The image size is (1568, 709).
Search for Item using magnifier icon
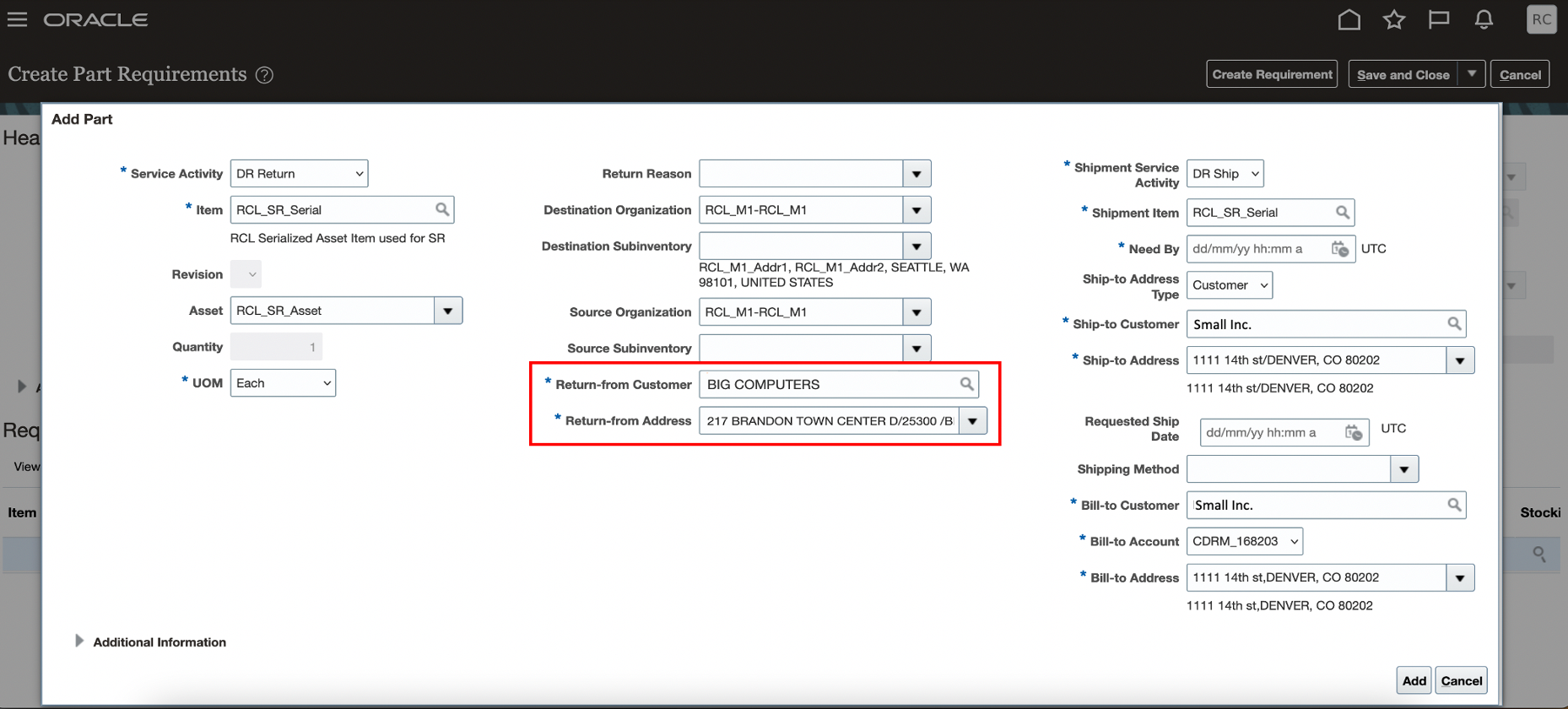442,209
